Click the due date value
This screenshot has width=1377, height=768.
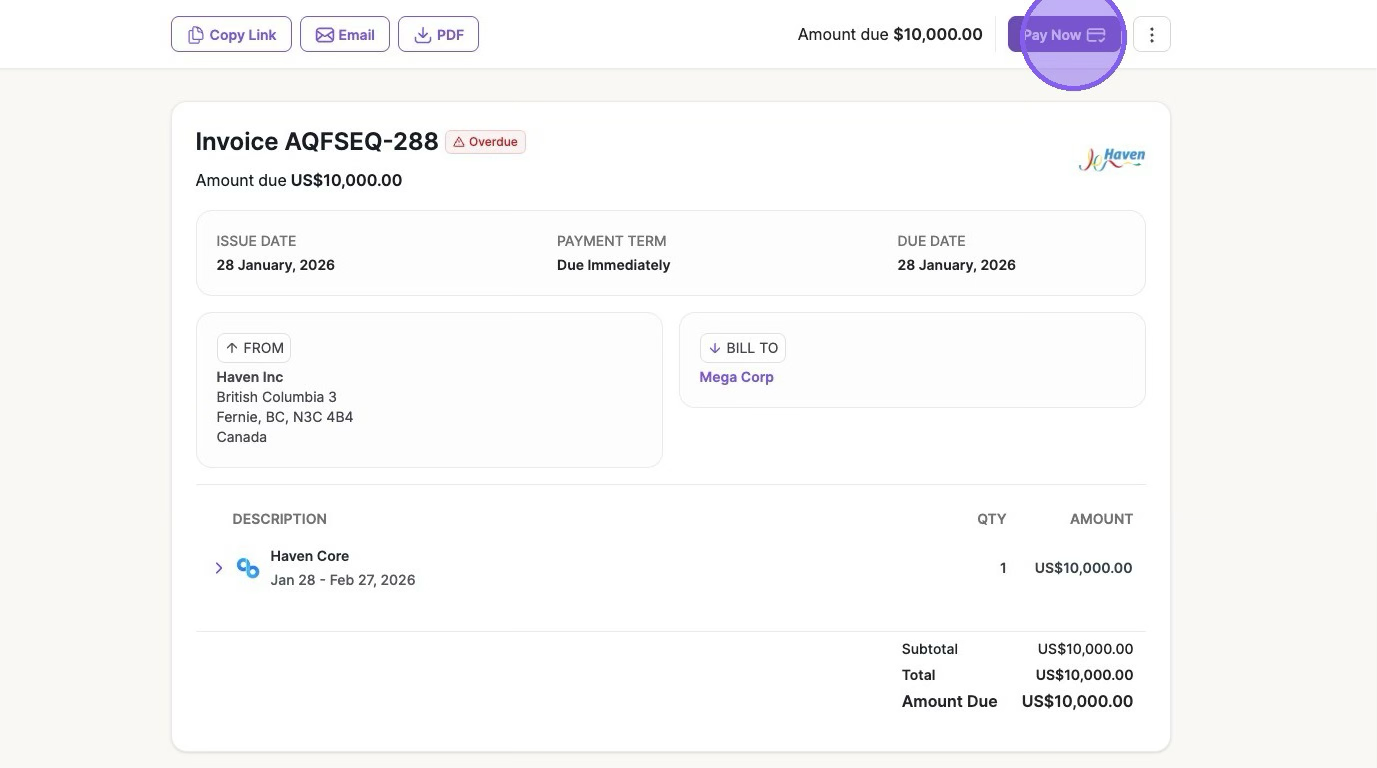point(956,265)
